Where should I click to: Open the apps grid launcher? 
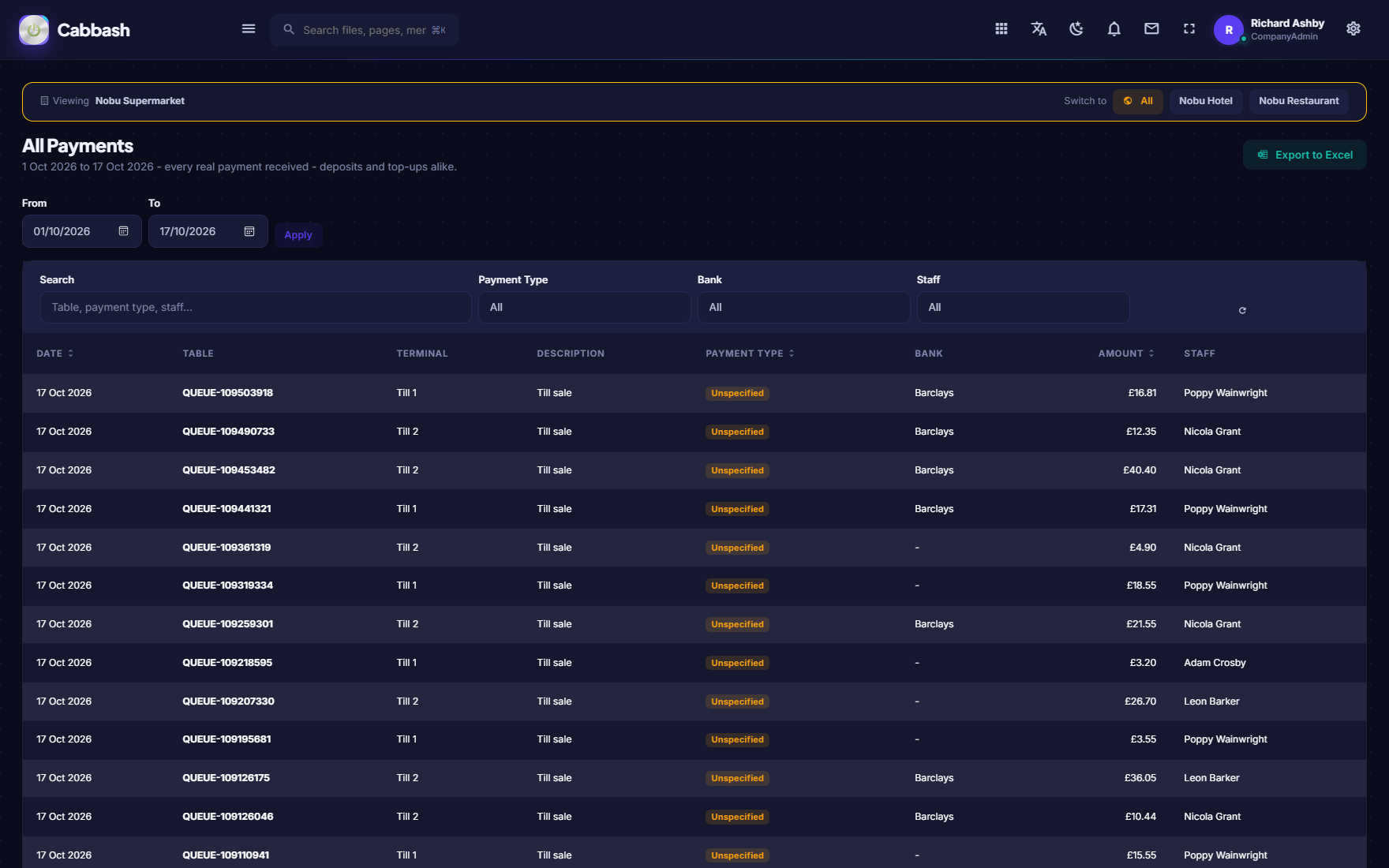point(1002,29)
